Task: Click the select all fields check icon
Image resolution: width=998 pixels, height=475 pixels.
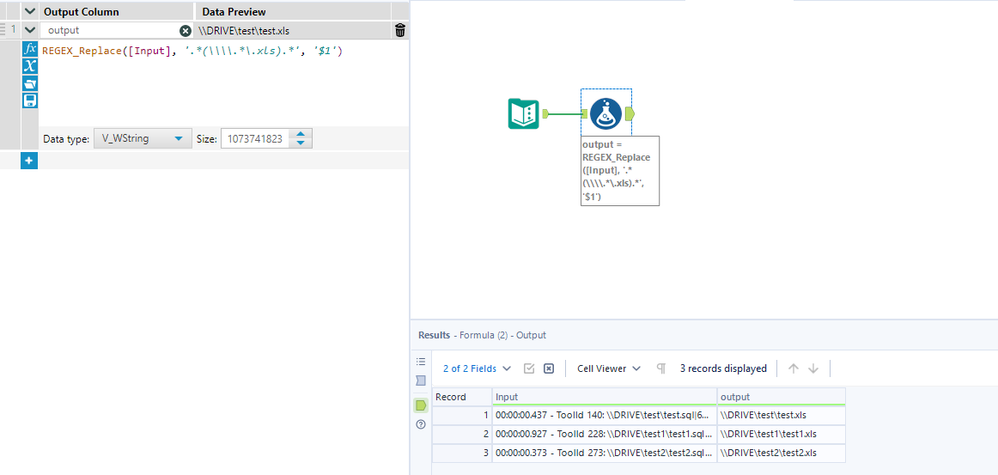Action: pyautogui.click(x=529, y=368)
